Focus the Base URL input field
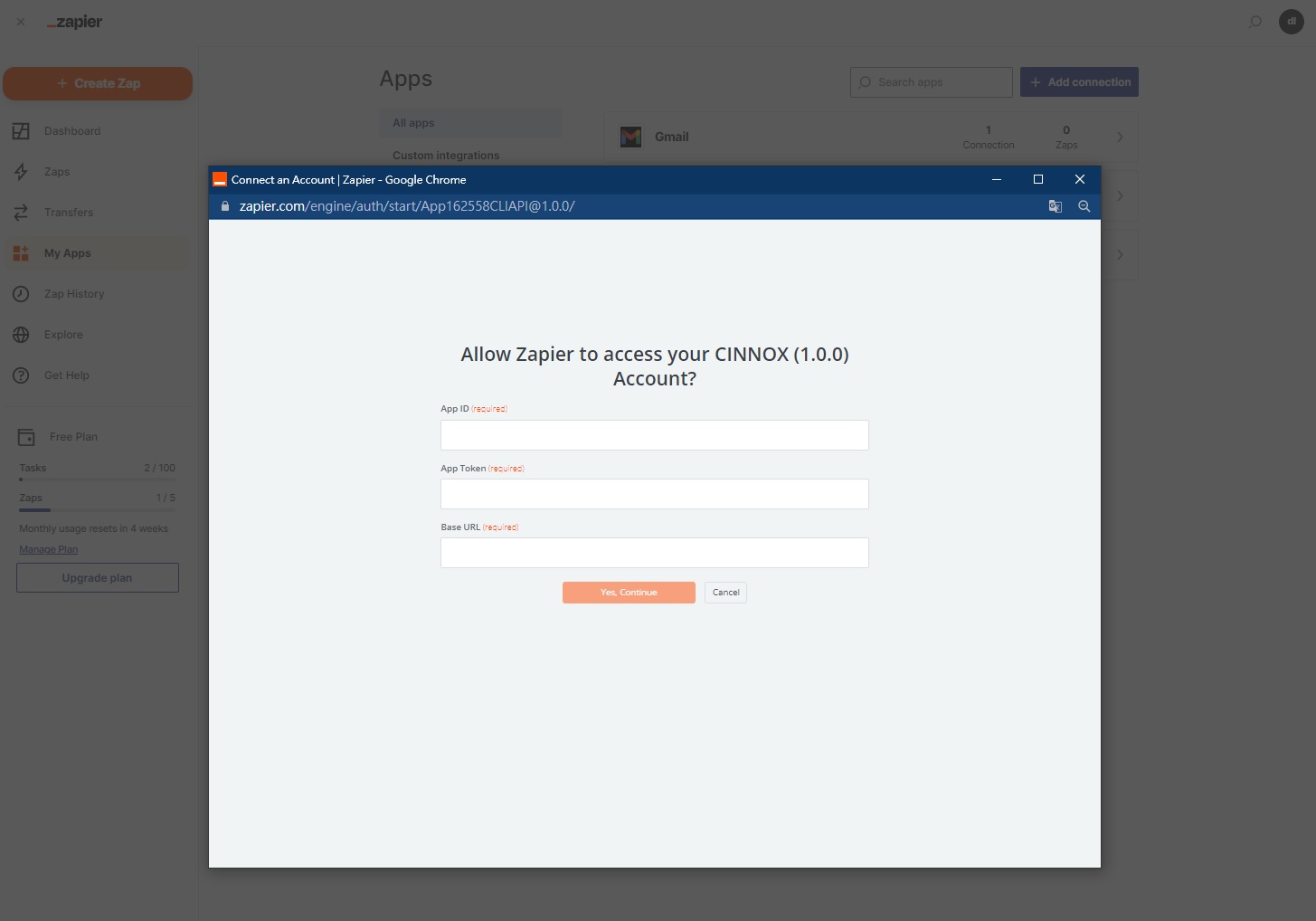Image resolution: width=1316 pixels, height=921 pixels. tap(655, 553)
